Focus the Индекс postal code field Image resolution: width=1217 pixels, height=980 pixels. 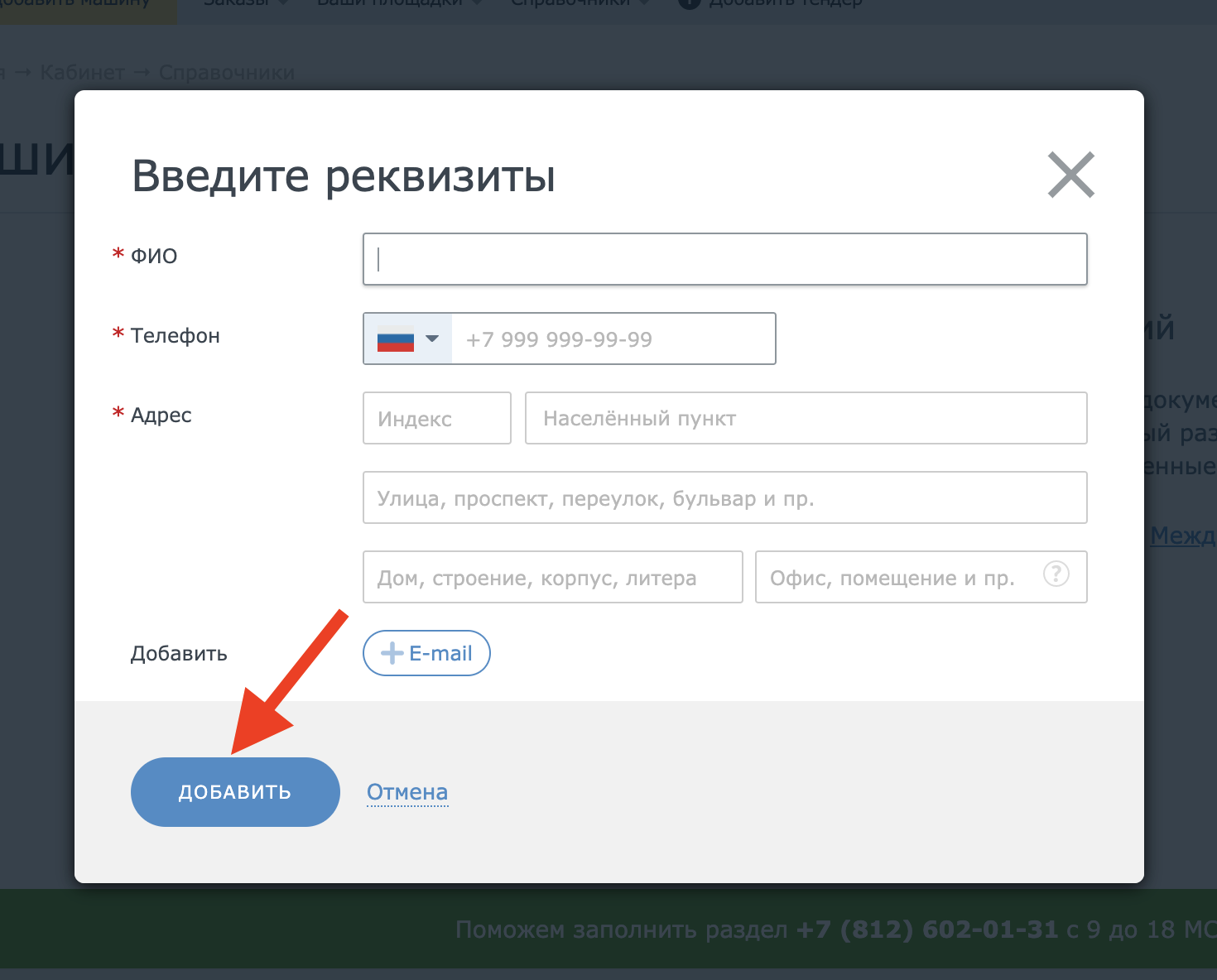437,418
